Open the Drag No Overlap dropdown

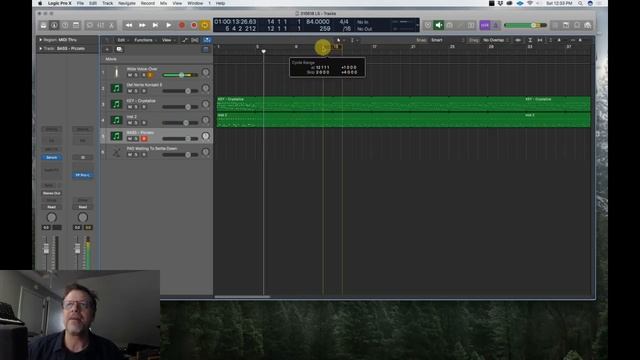pyautogui.click(x=496, y=40)
